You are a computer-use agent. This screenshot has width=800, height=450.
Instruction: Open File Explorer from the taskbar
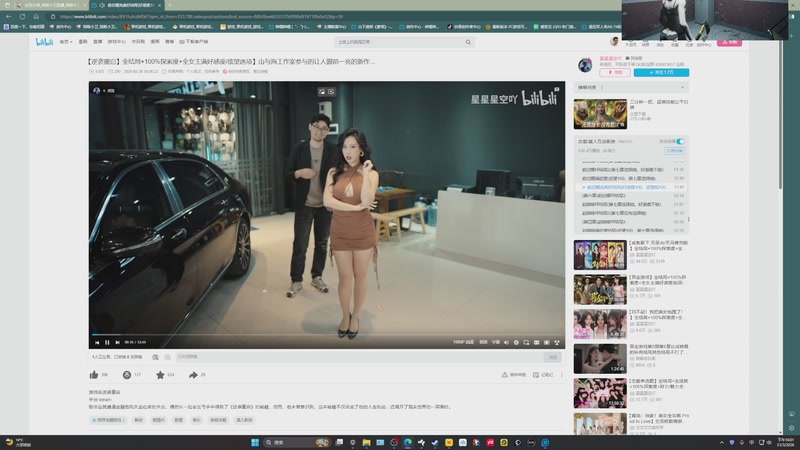pos(366,442)
